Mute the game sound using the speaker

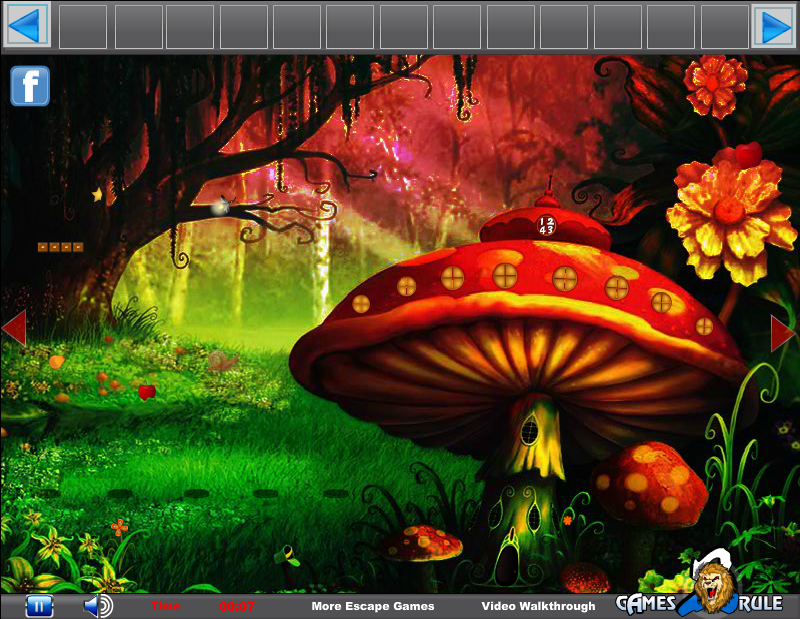coord(98,605)
